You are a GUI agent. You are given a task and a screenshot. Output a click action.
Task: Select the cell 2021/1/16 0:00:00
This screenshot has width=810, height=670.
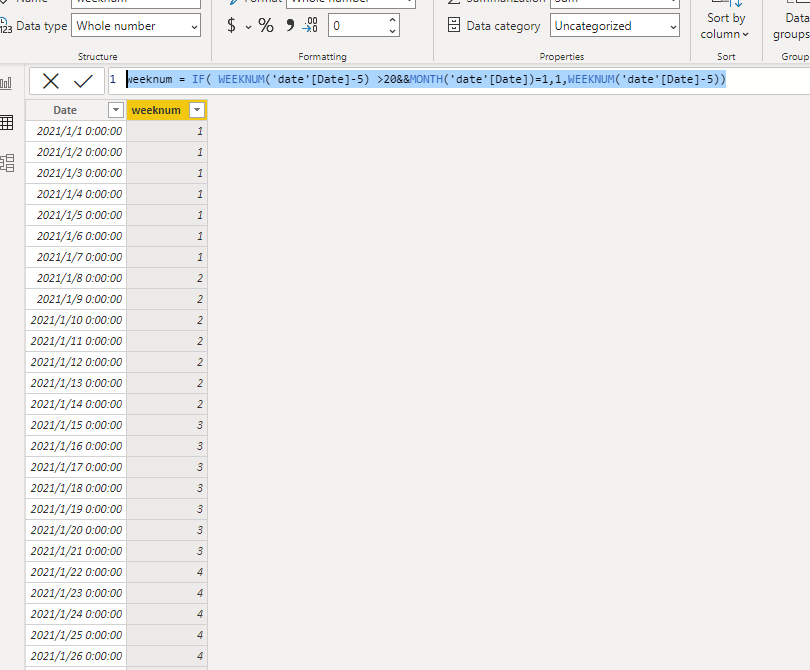click(x=76, y=446)
